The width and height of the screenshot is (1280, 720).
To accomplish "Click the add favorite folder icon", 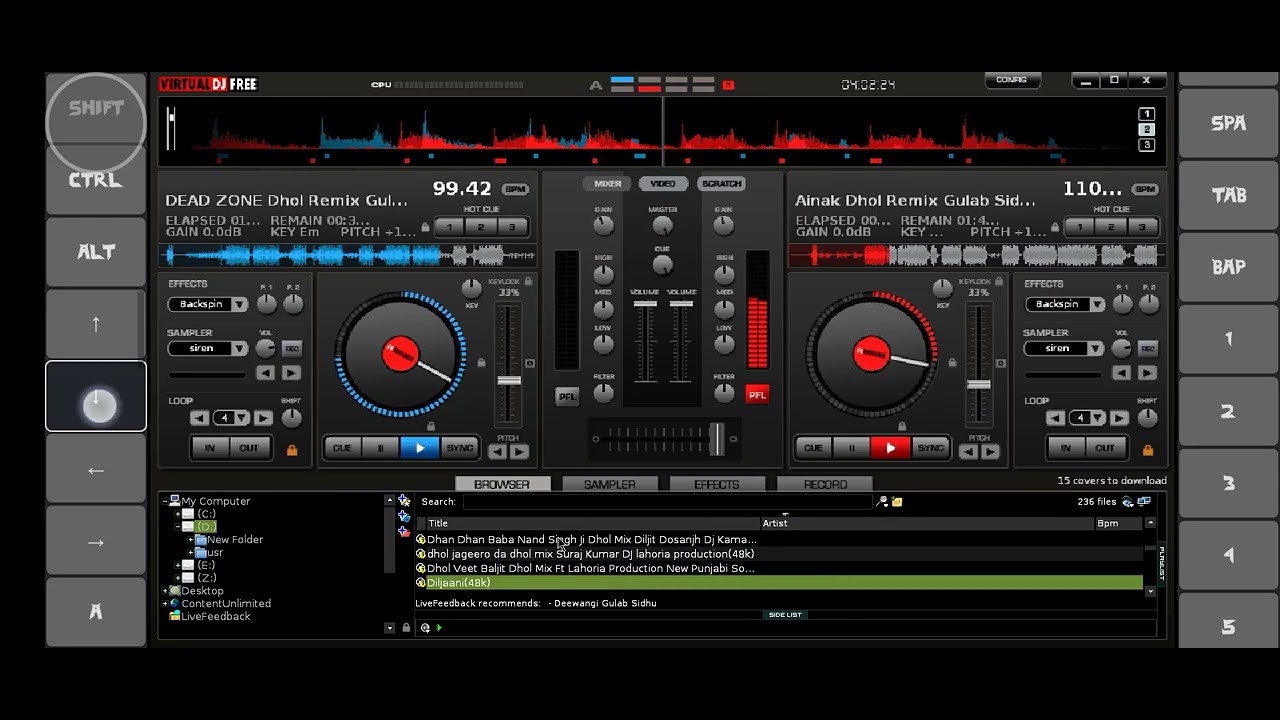I will point(404,500).
